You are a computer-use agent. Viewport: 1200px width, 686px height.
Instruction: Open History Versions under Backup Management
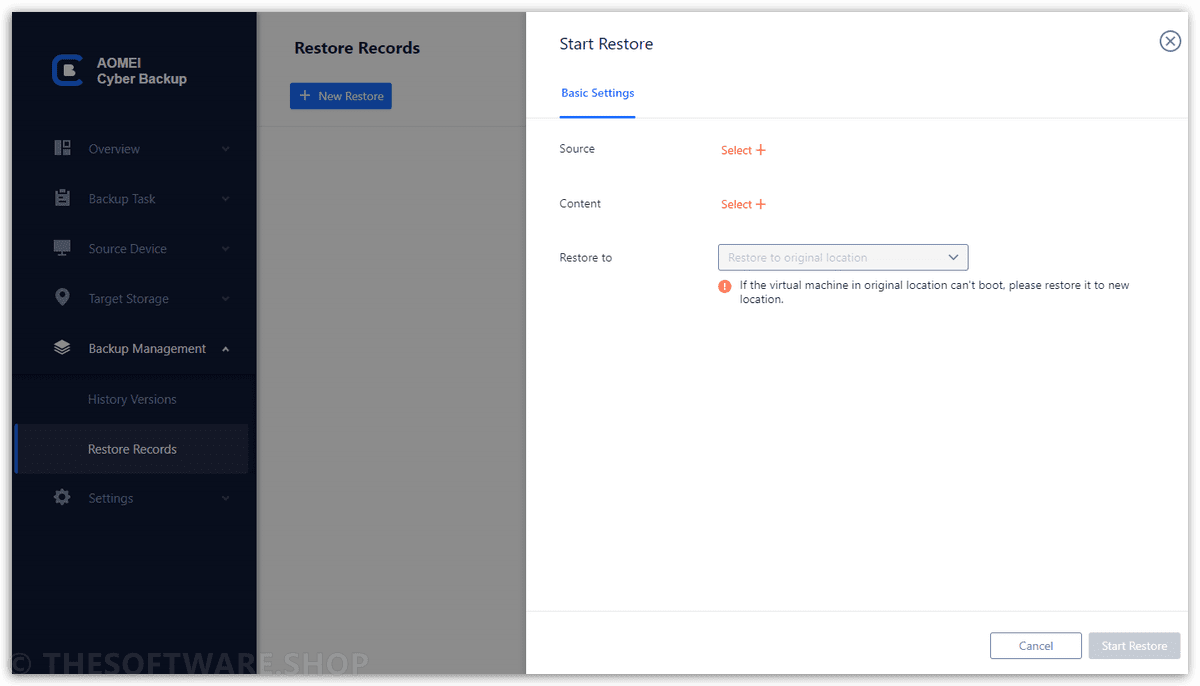[x=132, y=399]
